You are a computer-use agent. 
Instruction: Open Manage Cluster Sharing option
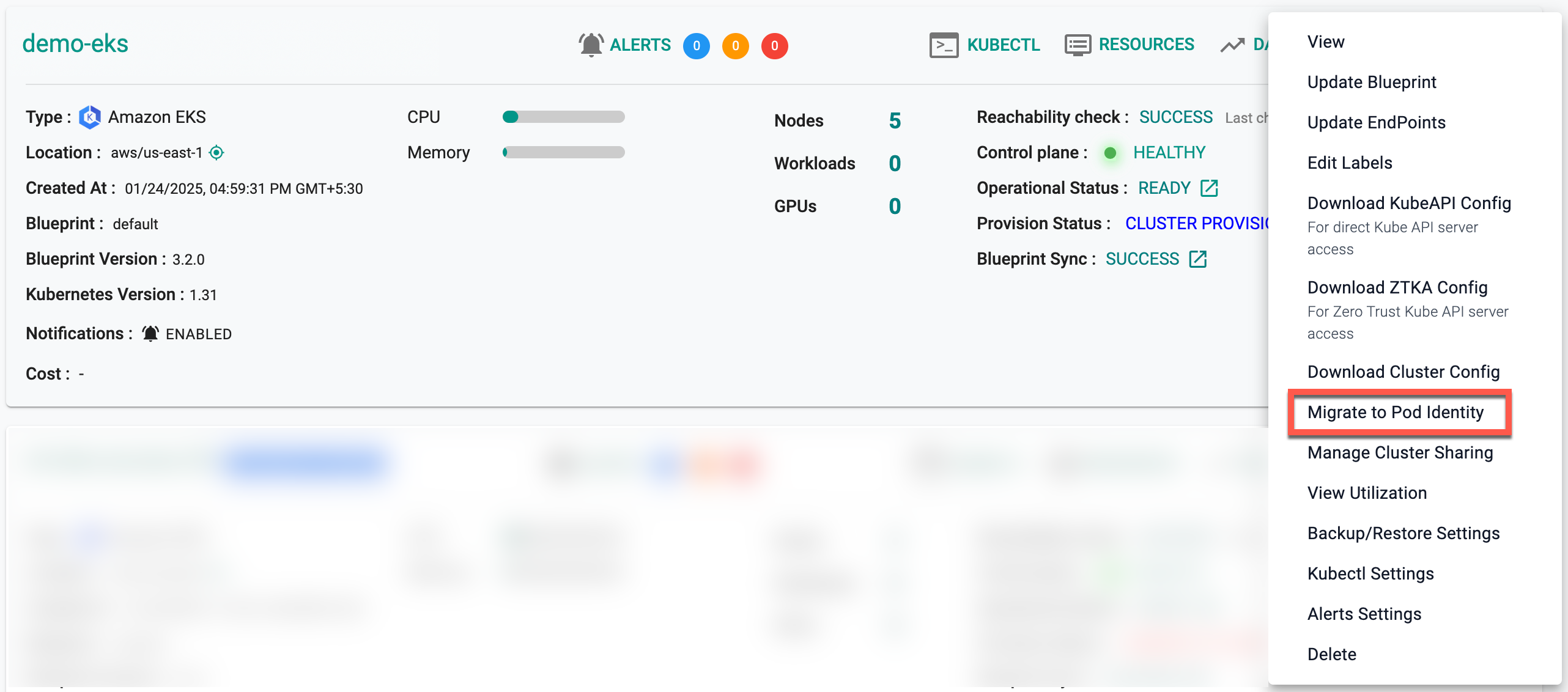coord(1399,452)
